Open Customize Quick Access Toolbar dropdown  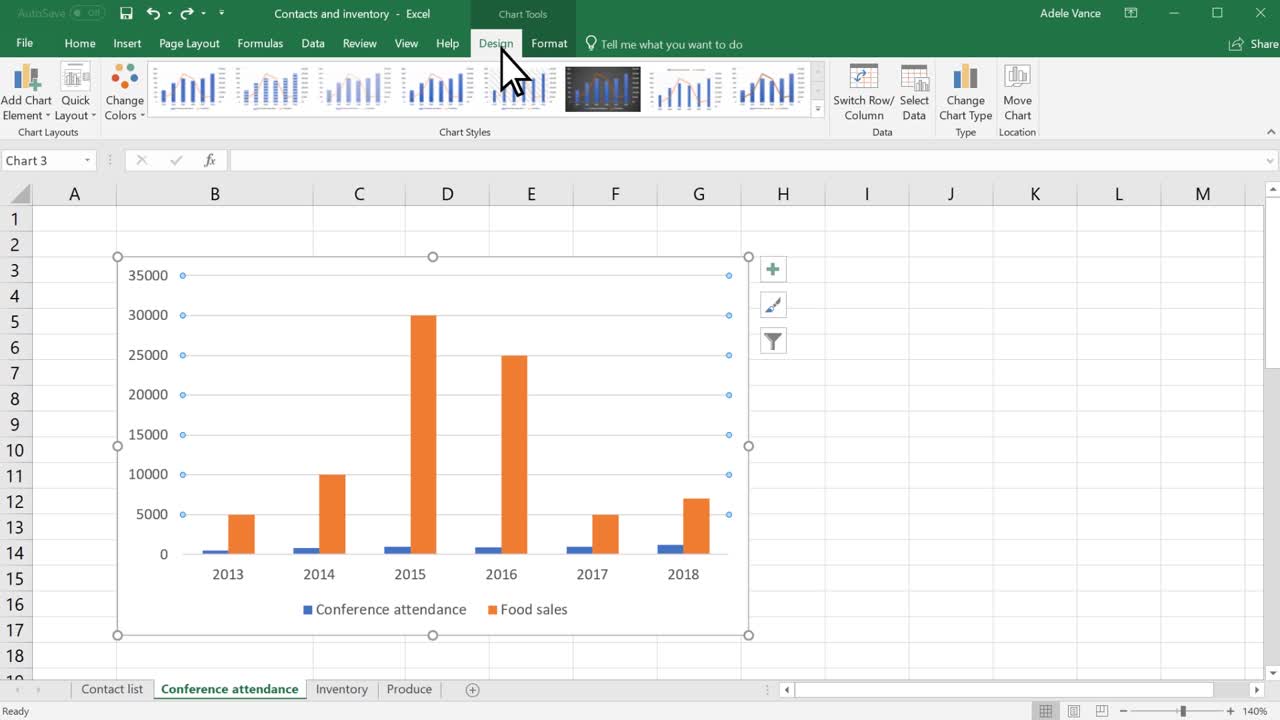(x=221, y=14)
